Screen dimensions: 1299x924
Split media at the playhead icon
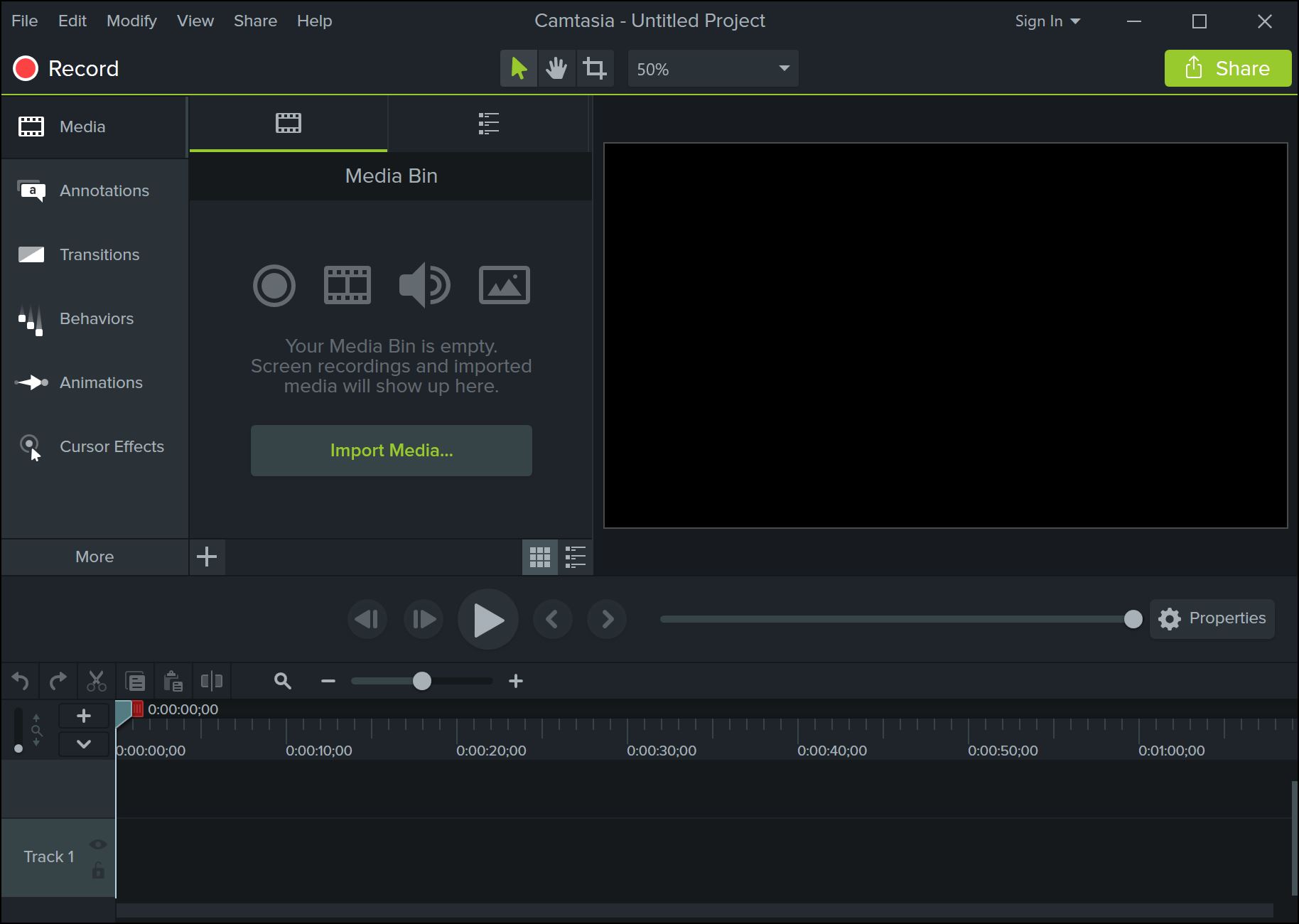211,680
